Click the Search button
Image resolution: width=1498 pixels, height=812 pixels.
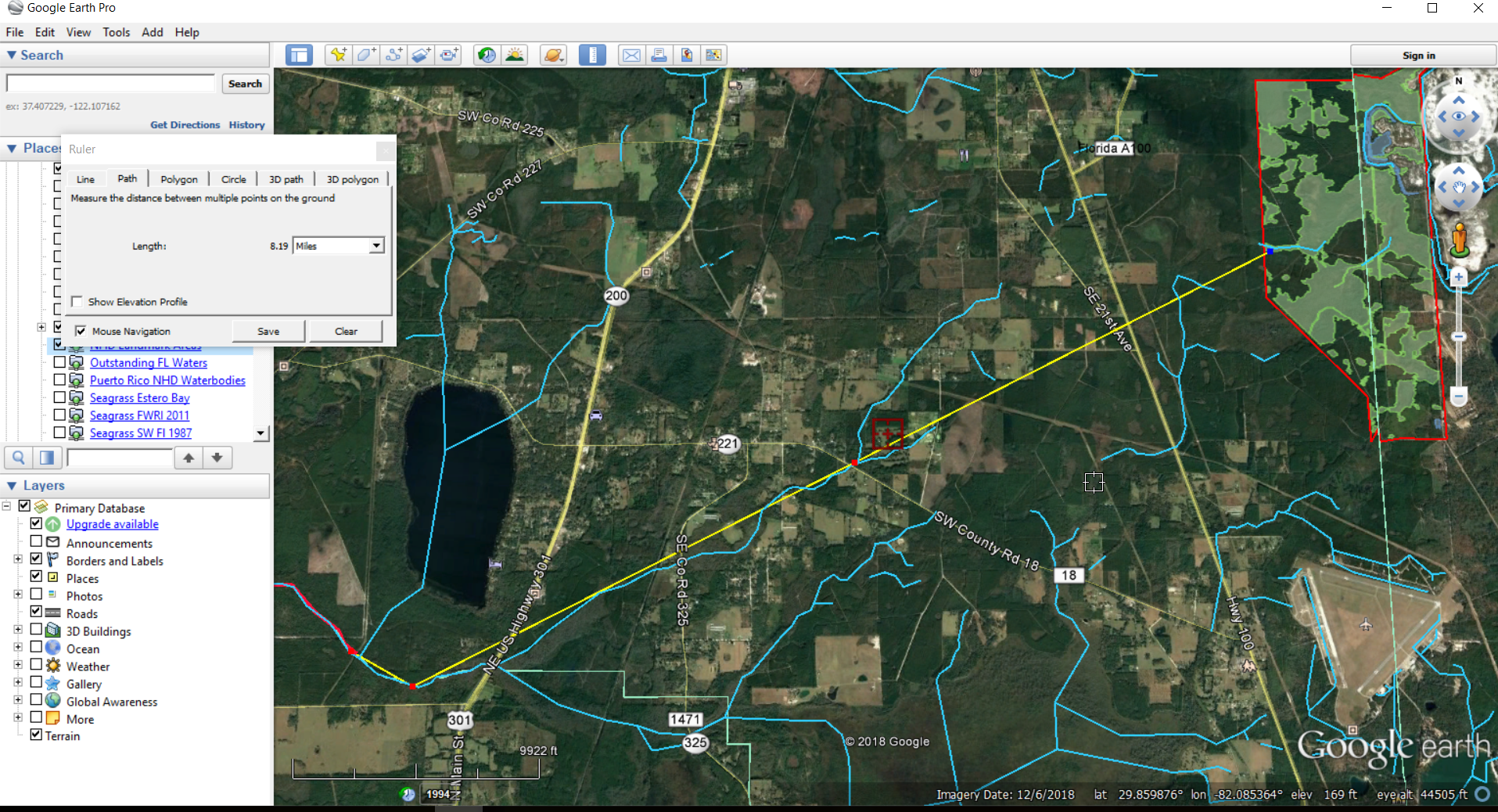pyautogui.click(x=245, y=84)
